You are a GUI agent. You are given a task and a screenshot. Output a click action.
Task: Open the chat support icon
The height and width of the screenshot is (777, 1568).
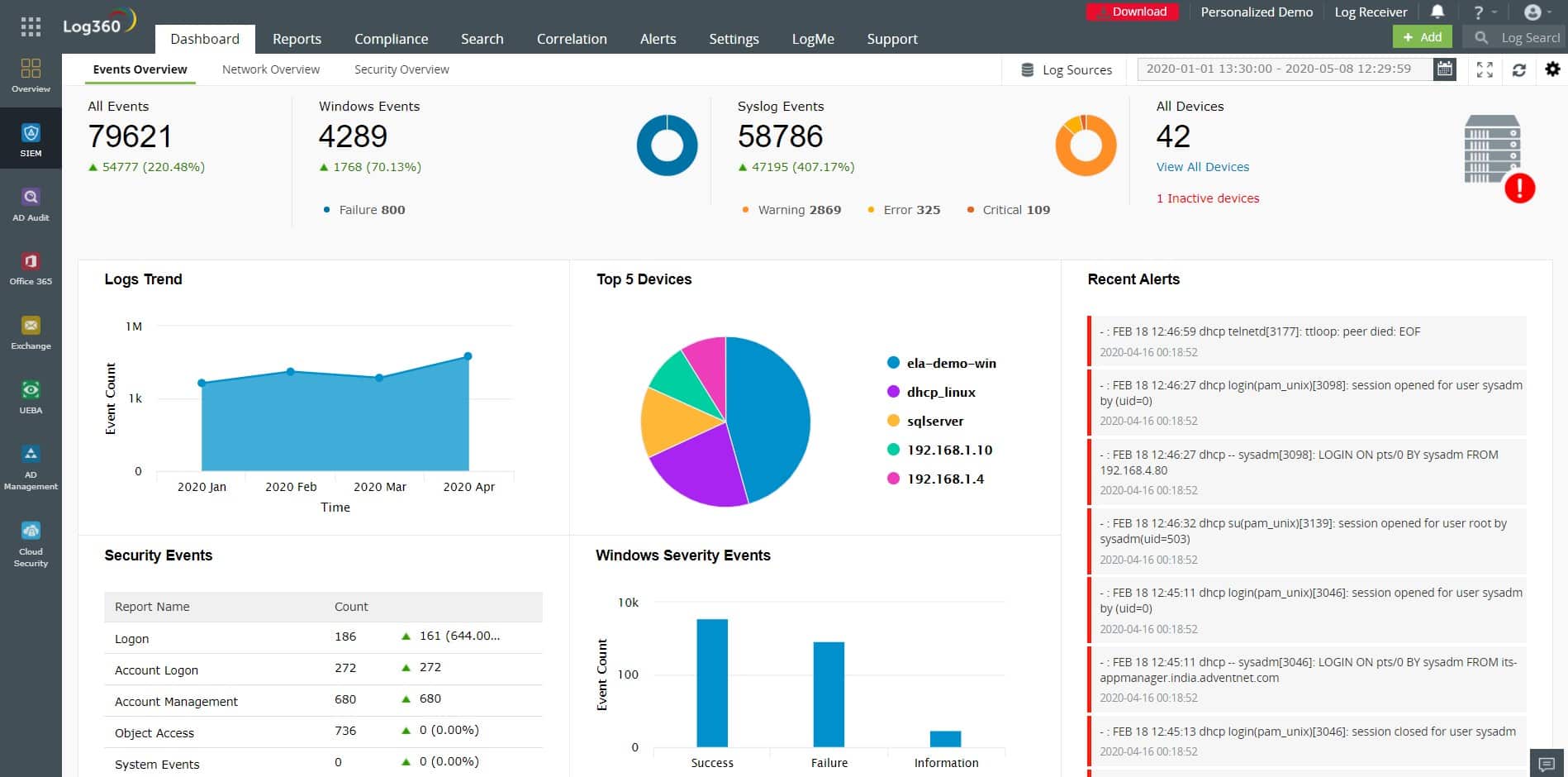[x=1547, y=763]
